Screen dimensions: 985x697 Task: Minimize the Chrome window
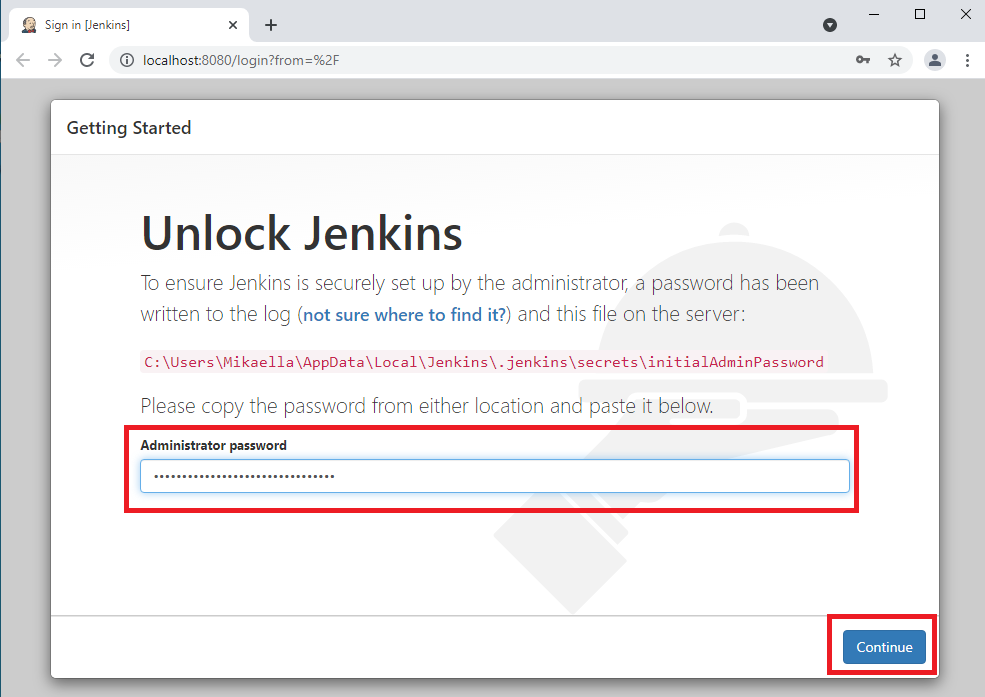[x=874, y=14]
